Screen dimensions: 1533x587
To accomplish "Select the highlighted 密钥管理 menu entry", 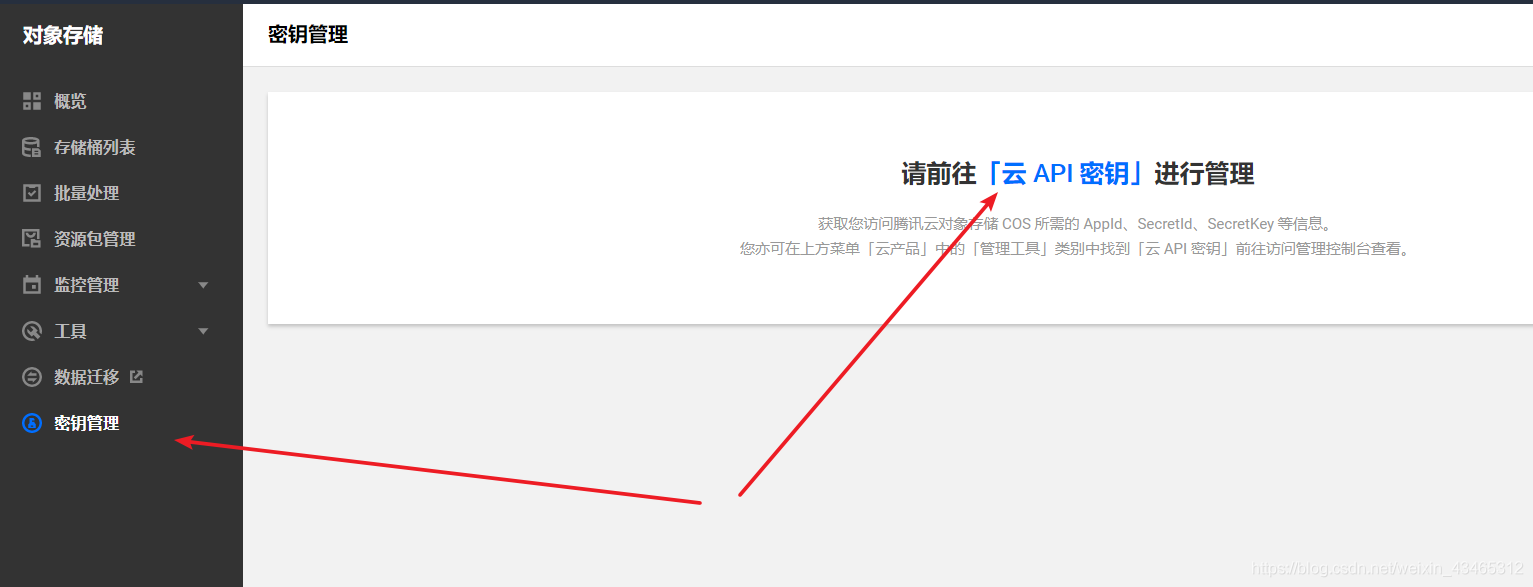I will coord(92,422).
